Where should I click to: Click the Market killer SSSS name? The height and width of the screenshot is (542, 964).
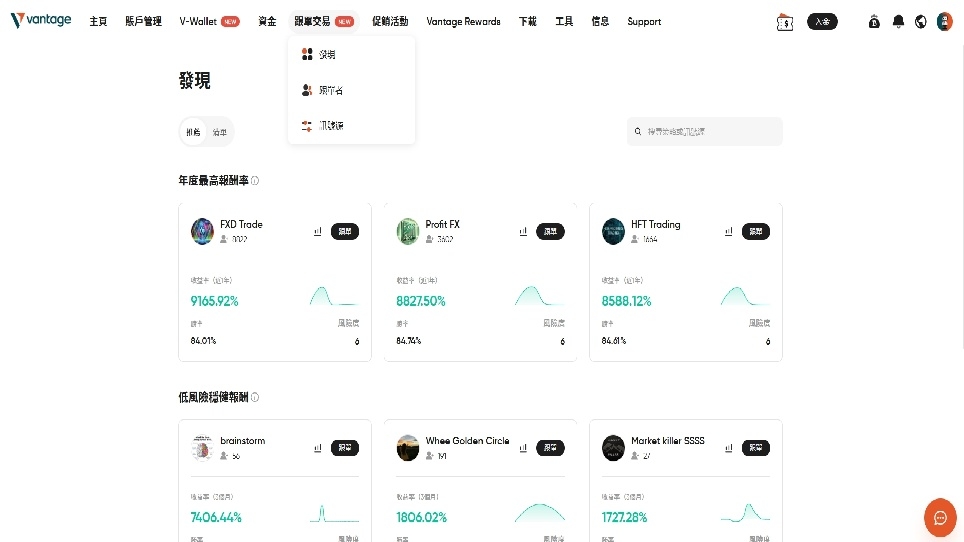tap(668, 441)
